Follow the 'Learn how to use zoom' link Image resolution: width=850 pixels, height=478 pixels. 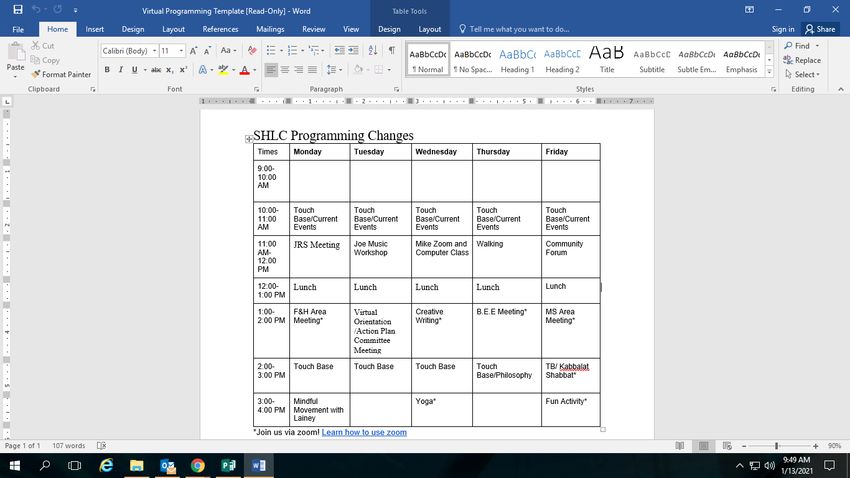pyautogui.click(x=364, y=432)
